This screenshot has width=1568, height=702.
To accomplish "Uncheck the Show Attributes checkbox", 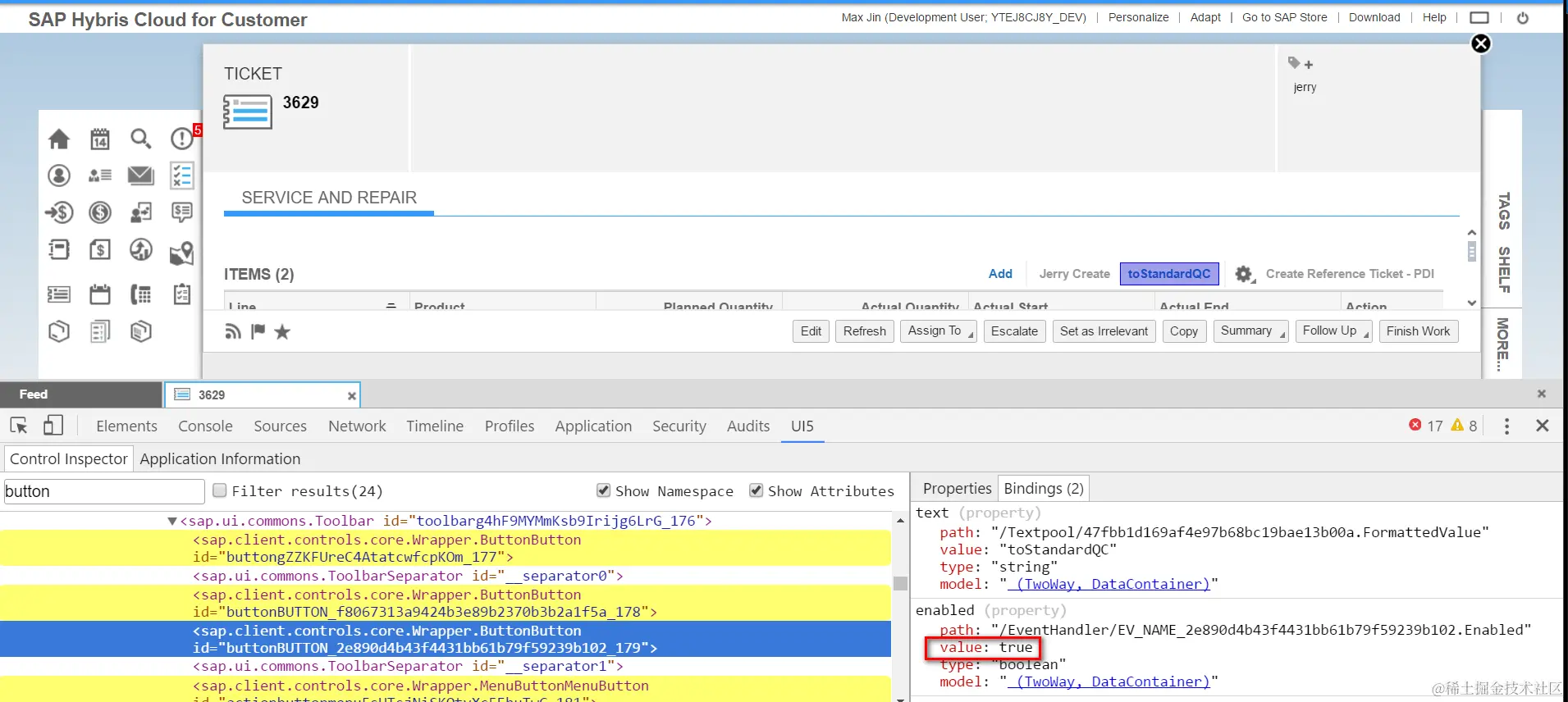I will click(757, 490).
